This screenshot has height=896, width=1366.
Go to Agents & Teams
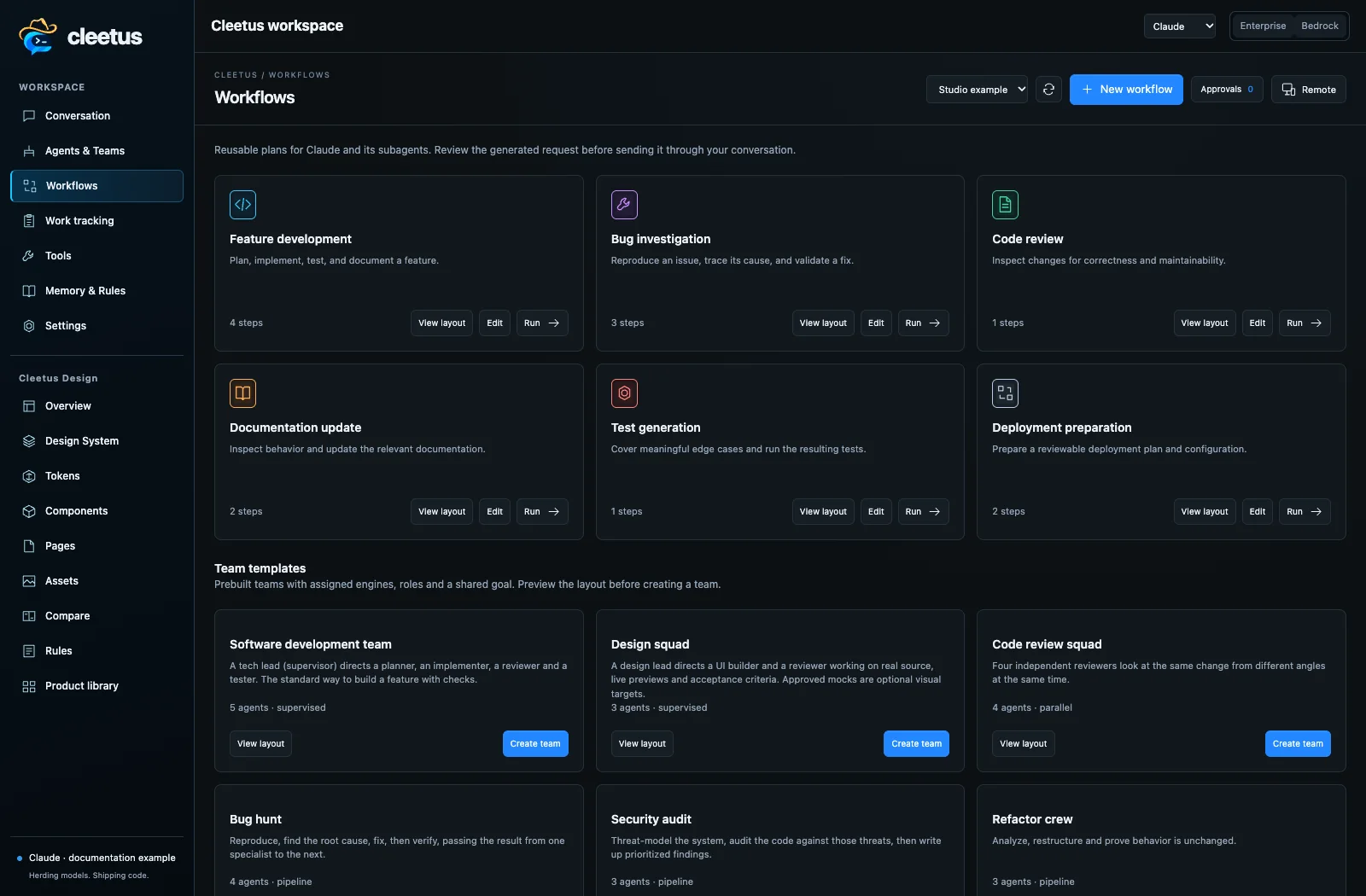[x=96, y=151]
